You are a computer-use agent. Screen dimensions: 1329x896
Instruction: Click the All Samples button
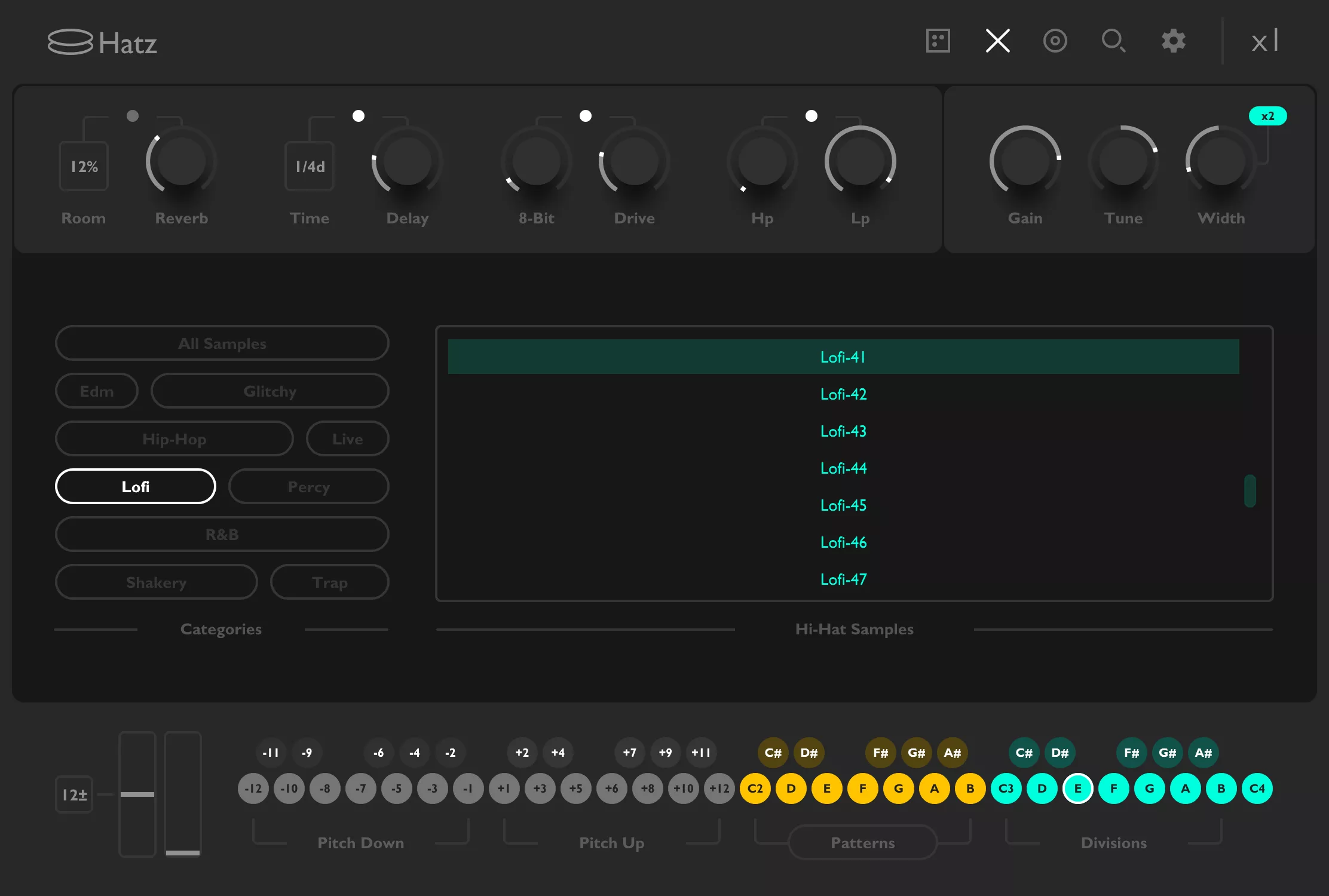tap(222, 343)
